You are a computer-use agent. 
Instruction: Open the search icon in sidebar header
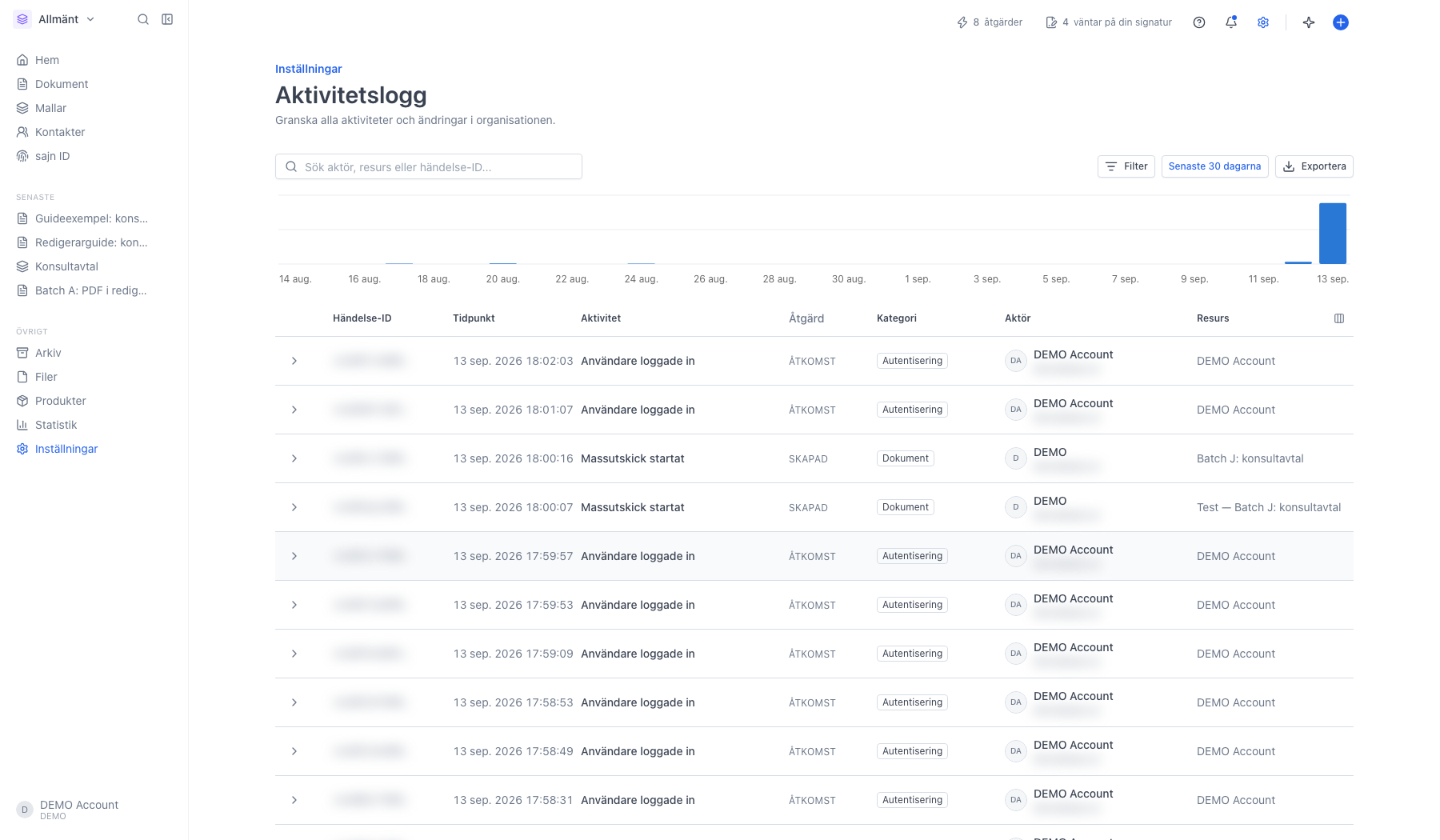(143, 19)
